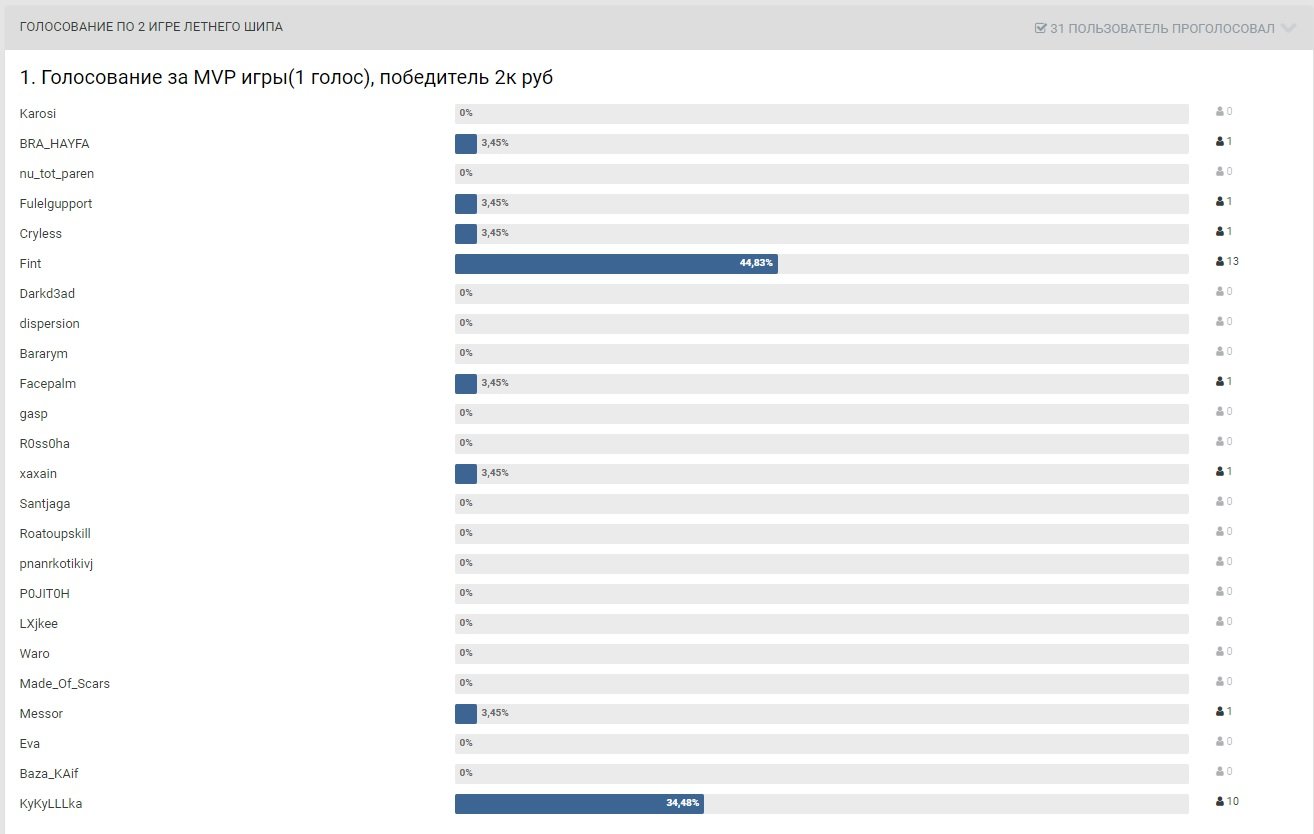Click the Made_Of_Scars option label
The height and width of the screenshot is (834, 1314).
pos(65,684)
